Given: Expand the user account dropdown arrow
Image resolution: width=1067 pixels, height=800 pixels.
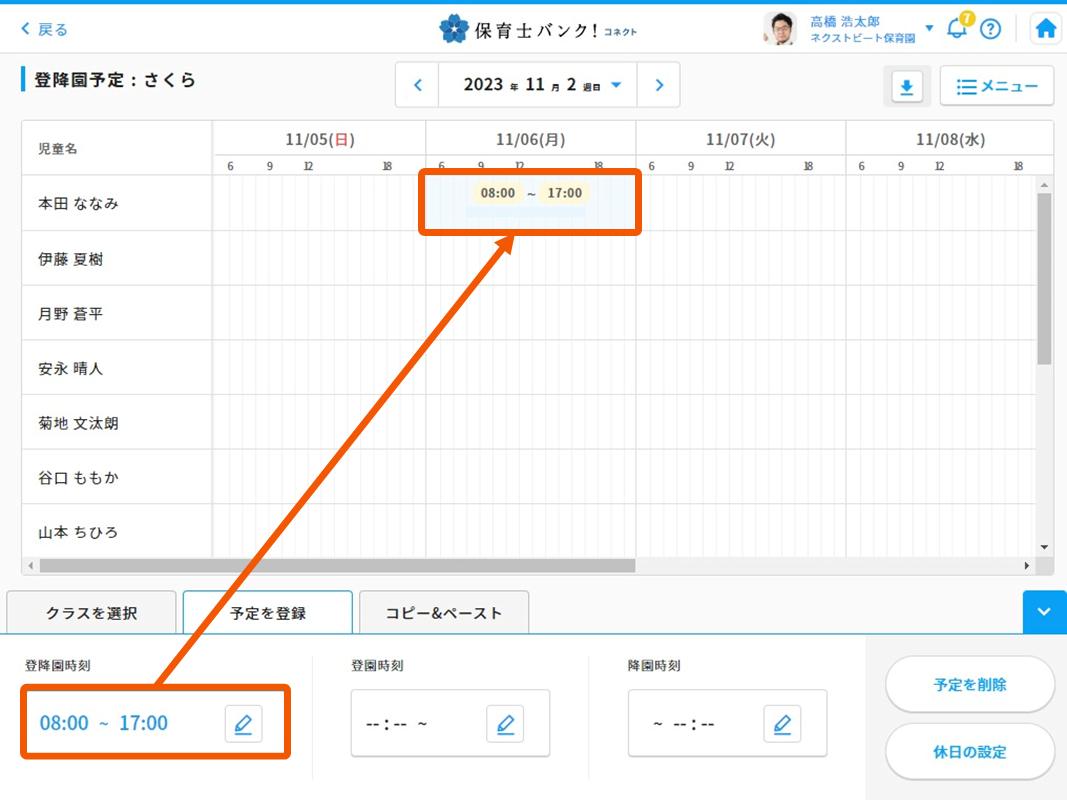Looking at the screenshot, I should click(929, 29).
